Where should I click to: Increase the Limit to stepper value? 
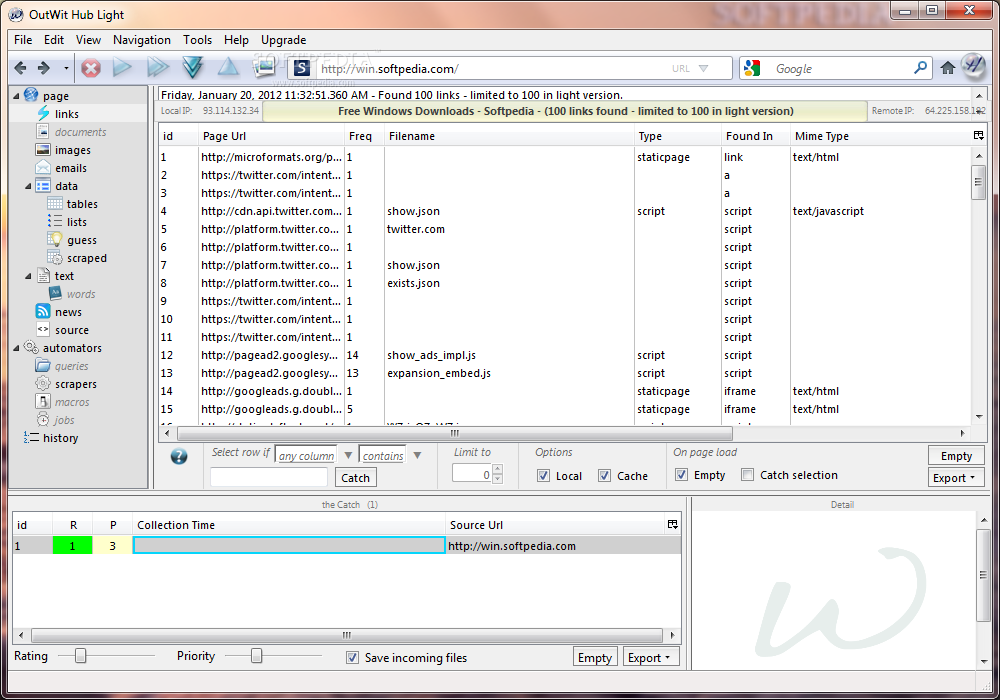(x=498, y=469)
